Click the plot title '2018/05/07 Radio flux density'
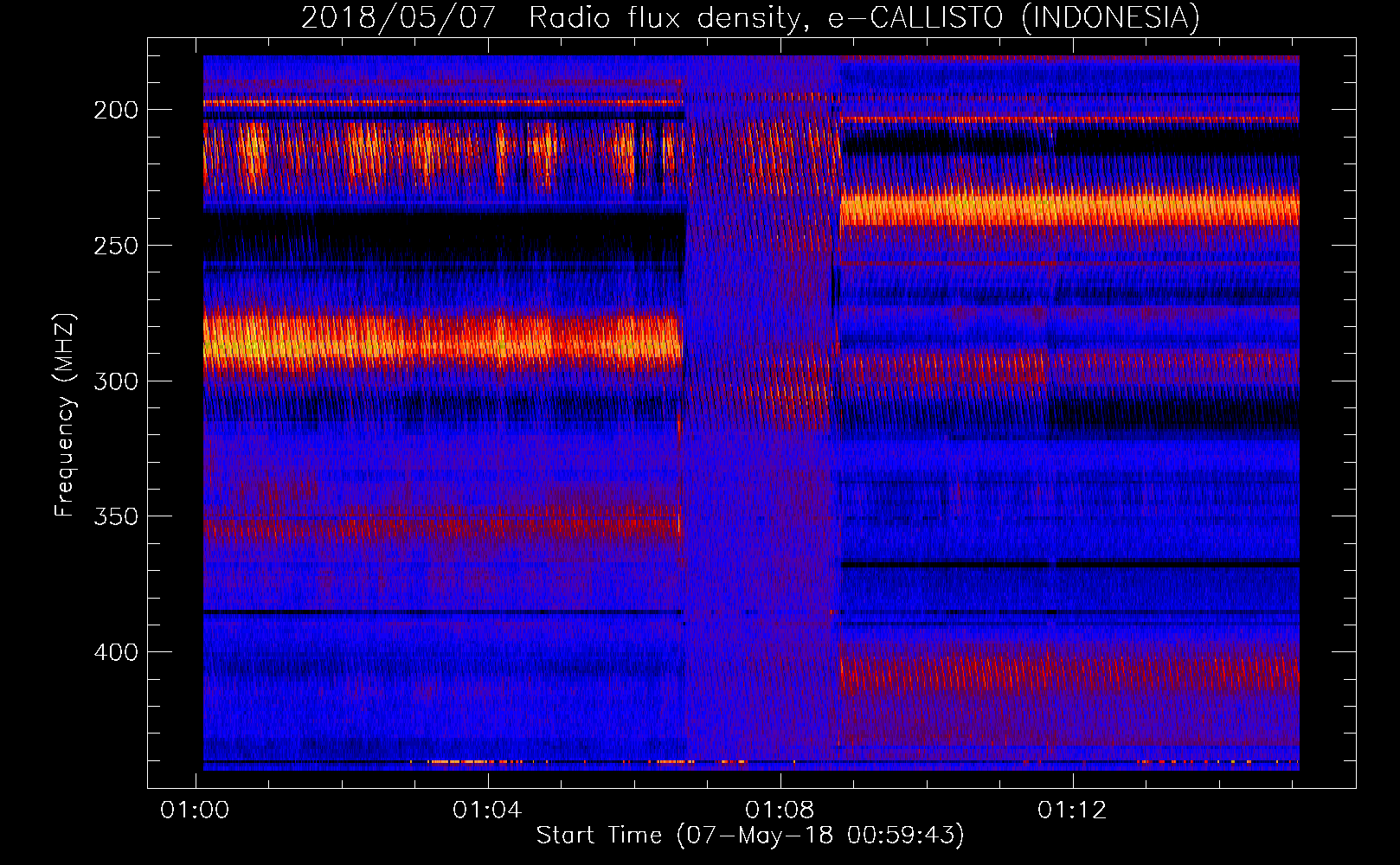 coord(554,17)
